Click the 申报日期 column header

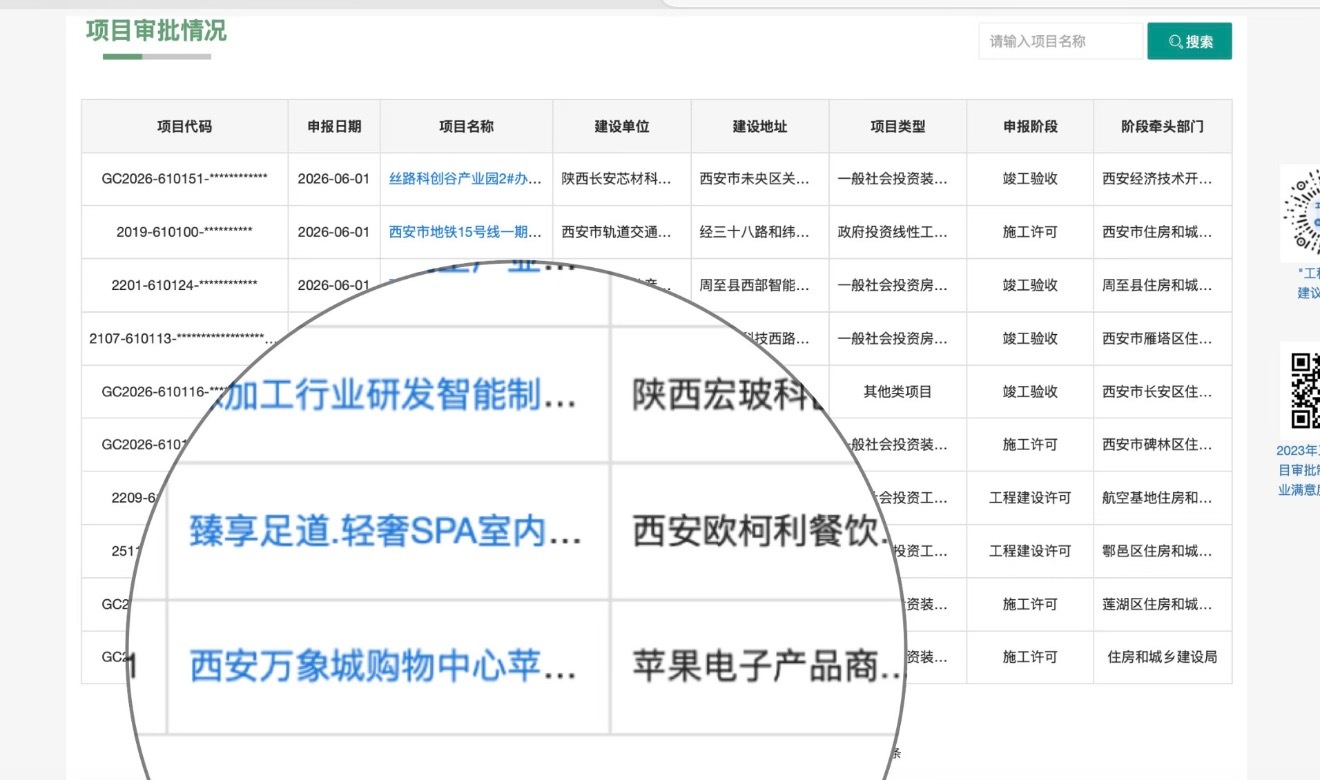(334, 127)
